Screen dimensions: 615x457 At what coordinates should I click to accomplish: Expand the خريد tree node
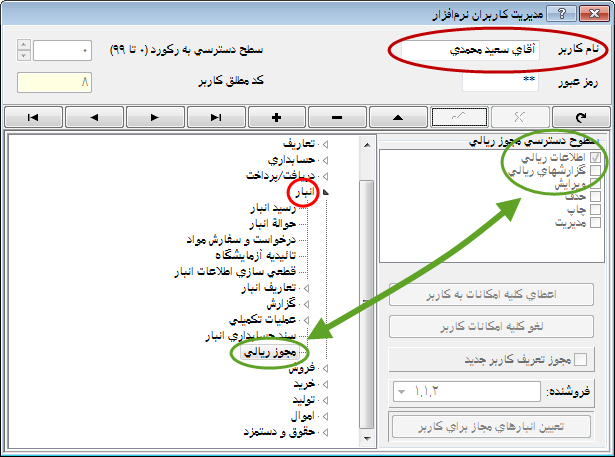click(325, 384)
